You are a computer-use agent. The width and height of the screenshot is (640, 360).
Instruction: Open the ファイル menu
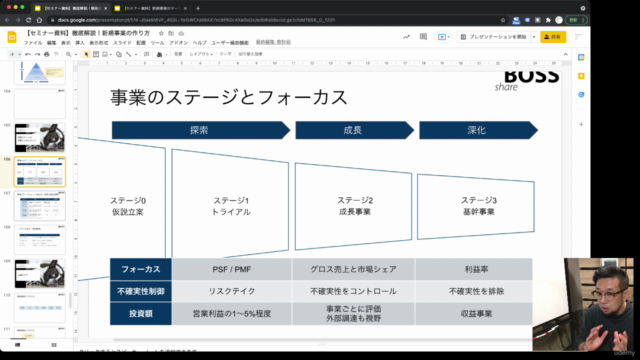33,43
